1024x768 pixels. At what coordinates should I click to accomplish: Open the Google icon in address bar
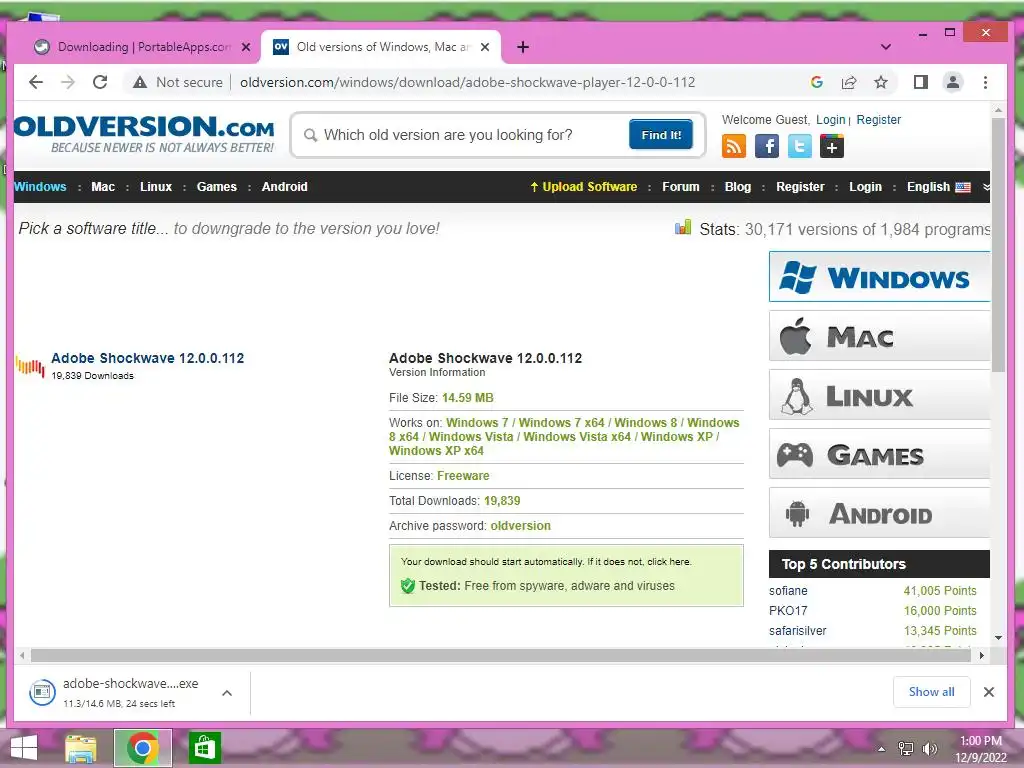tap(816, 82)
